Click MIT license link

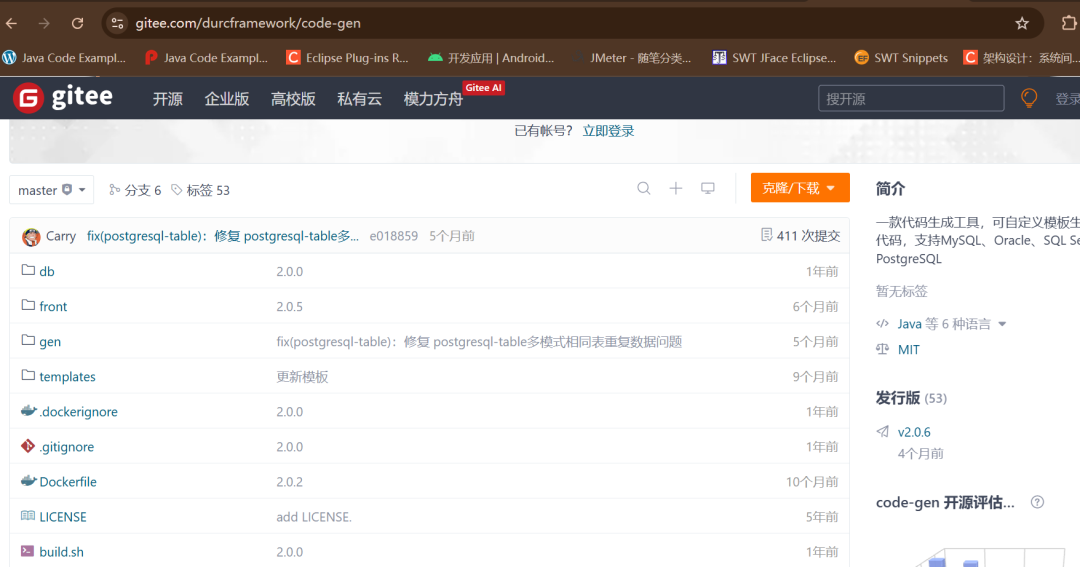tap(908, 349)
